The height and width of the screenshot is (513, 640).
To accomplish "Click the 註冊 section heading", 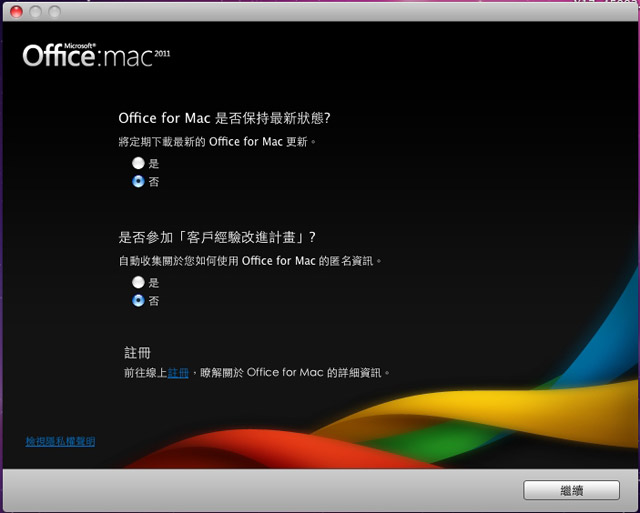I will (137, 353).
